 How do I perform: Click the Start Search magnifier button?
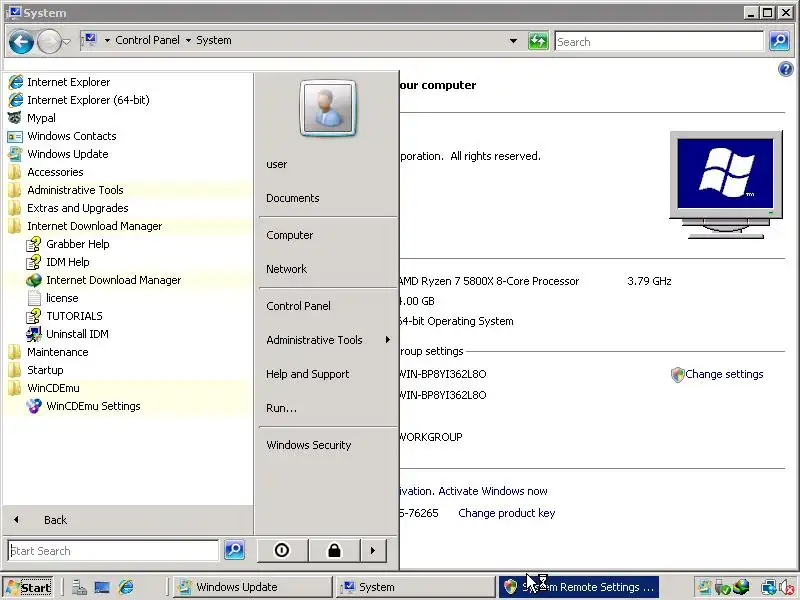pyautogui.click(x=234, y=549)
